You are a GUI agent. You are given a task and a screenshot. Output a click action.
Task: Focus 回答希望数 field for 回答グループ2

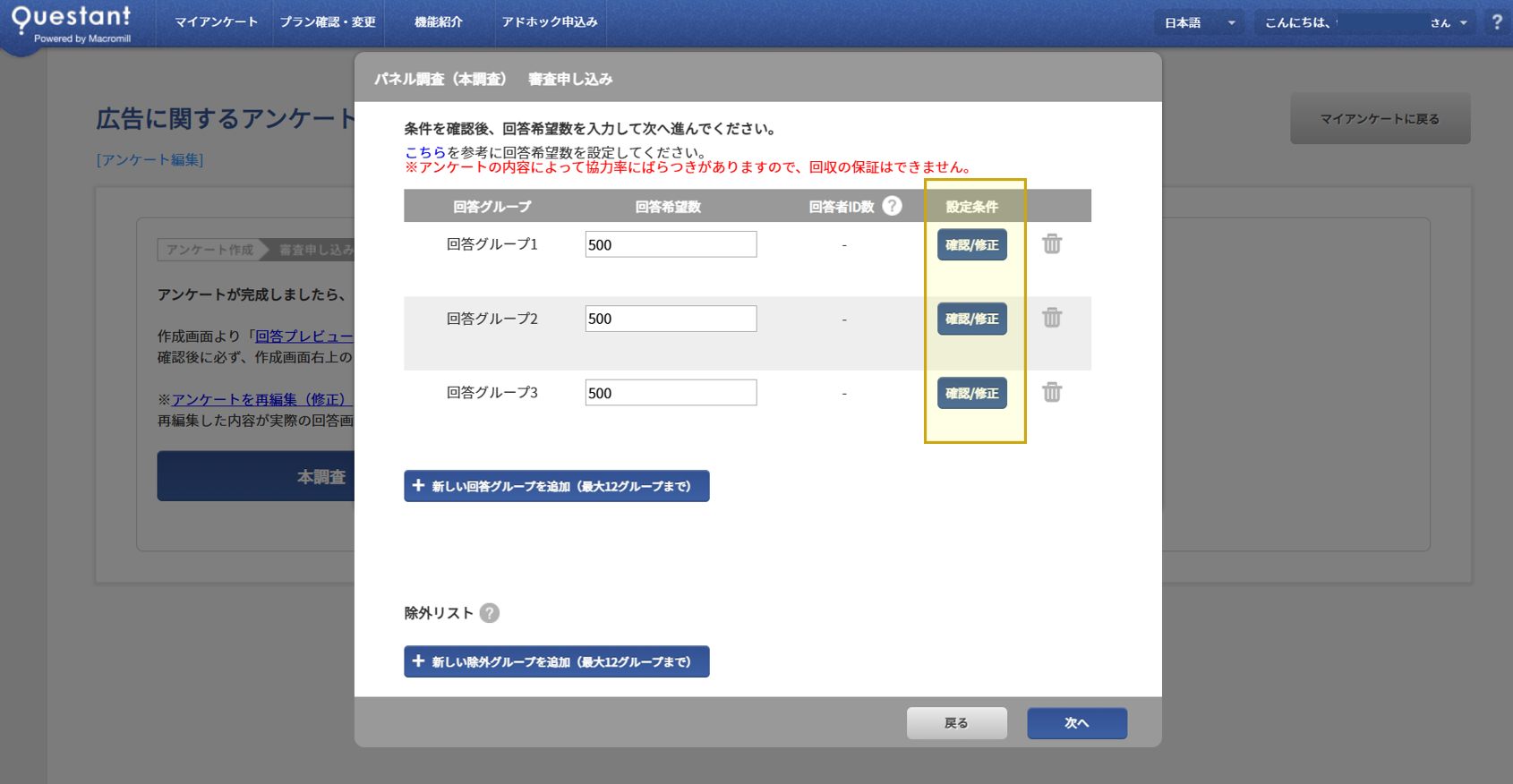pyautogui.click(x=671, y=319)
